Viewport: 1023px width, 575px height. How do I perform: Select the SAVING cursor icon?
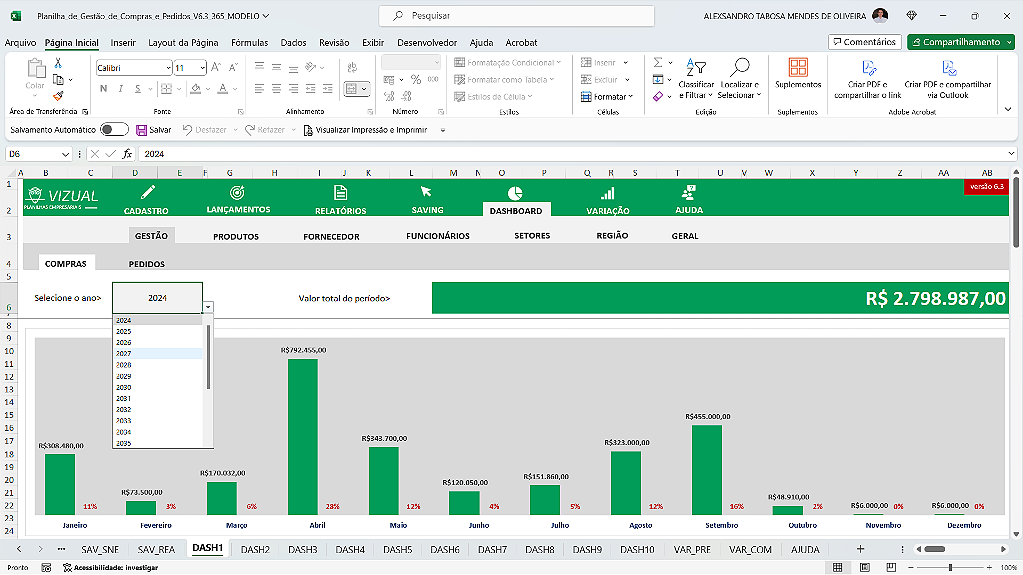[x=426, y=193]
